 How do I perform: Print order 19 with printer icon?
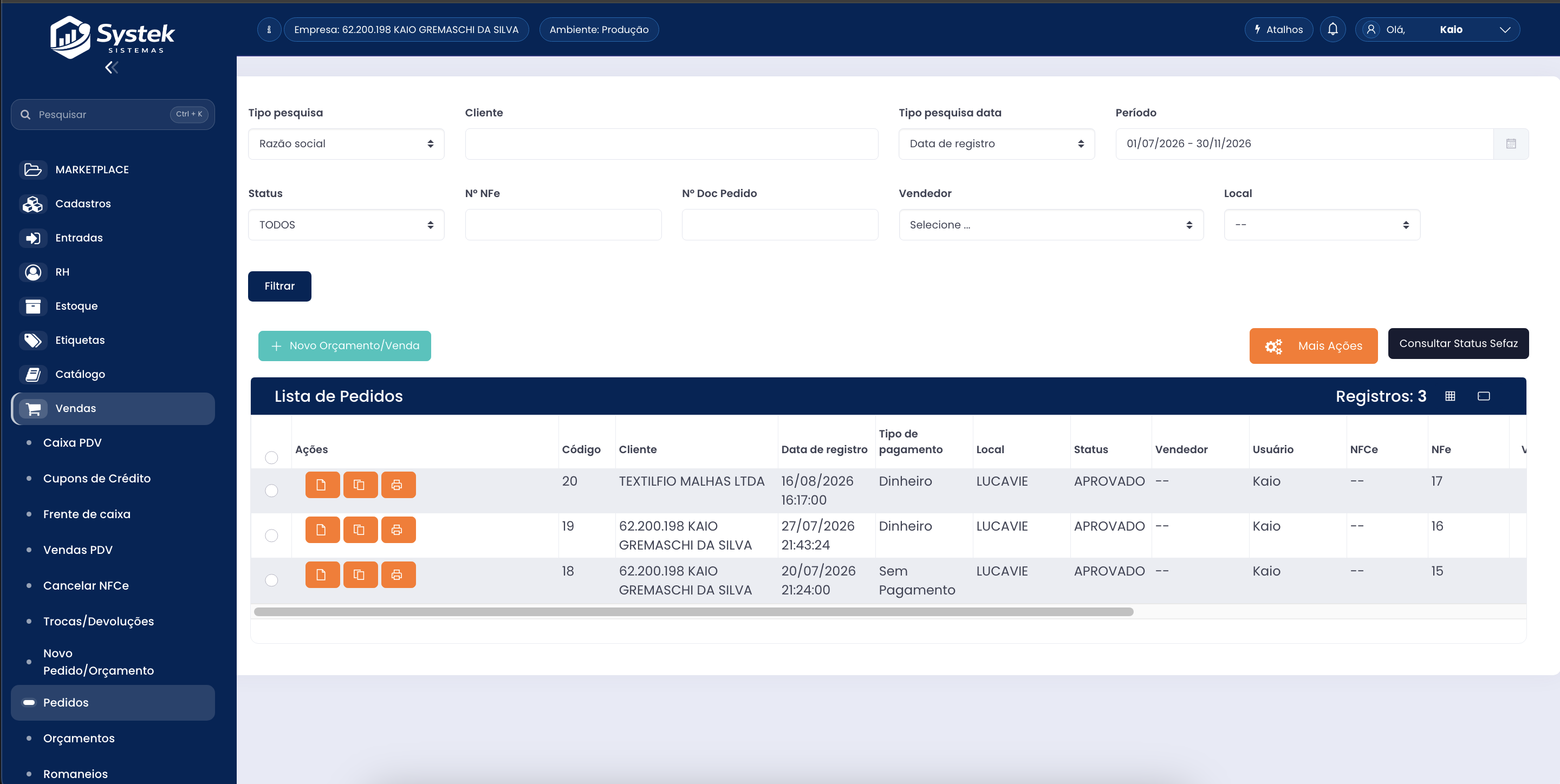pyautogui.click(x=399, y=530)
